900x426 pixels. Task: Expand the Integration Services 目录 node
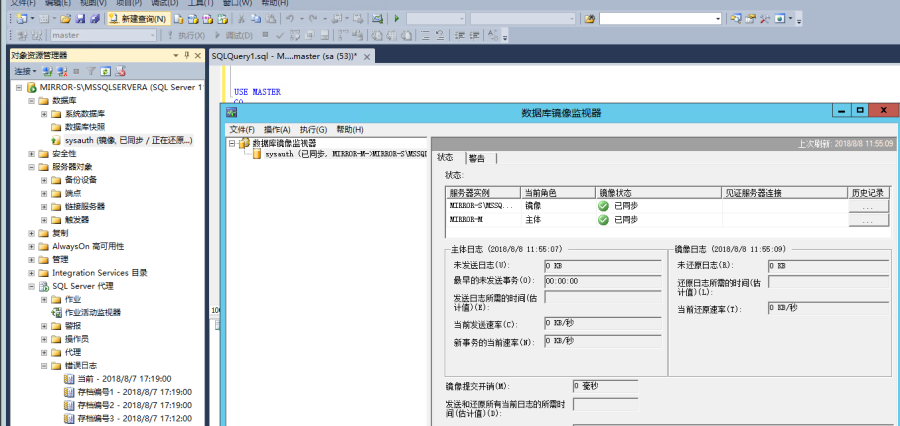coord(31,273)
